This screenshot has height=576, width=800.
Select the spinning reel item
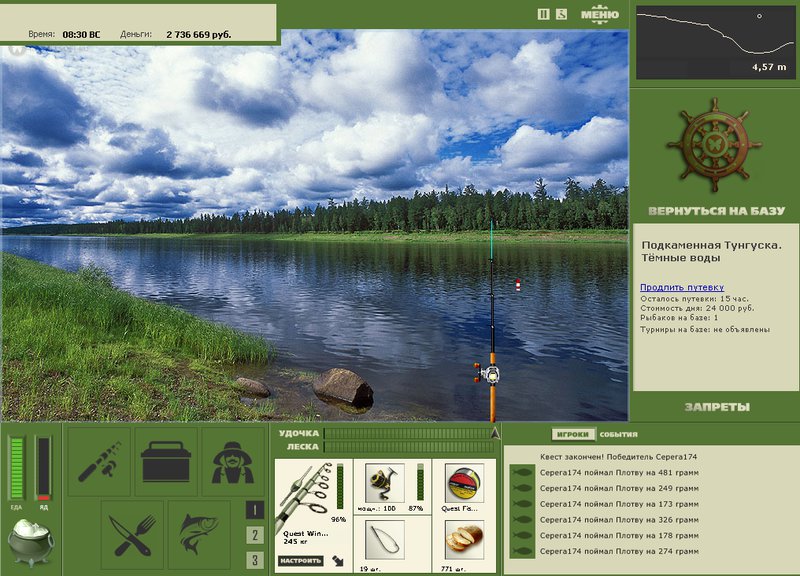385,482
